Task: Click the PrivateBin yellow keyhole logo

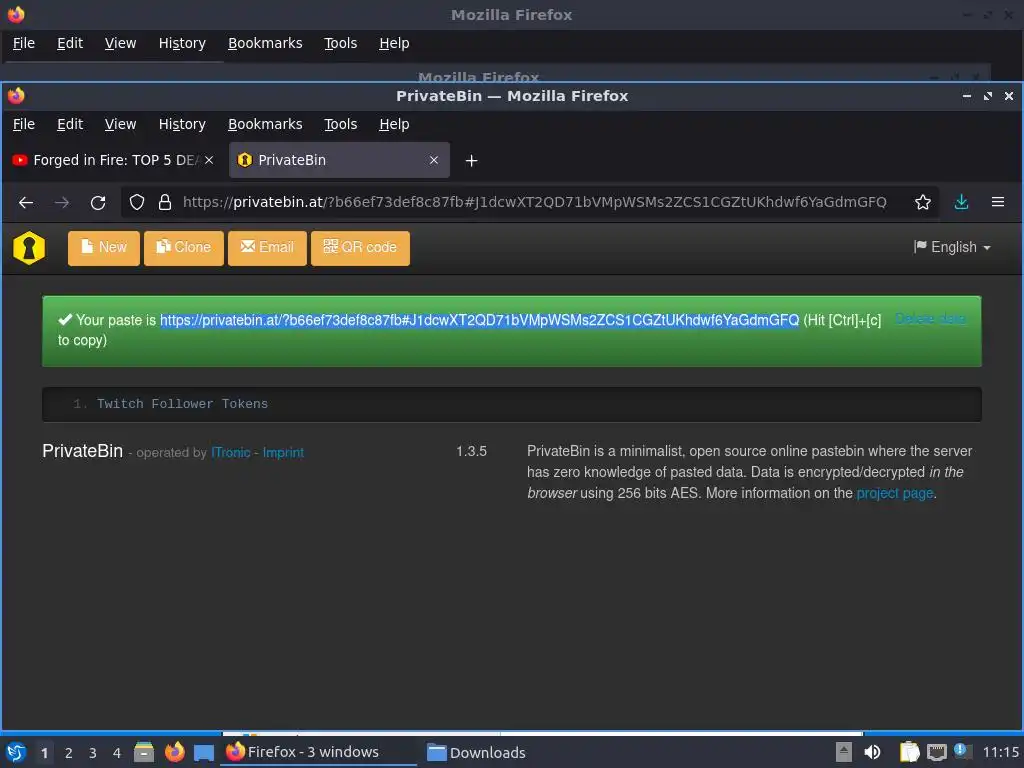Action: (x=29, y=248)
